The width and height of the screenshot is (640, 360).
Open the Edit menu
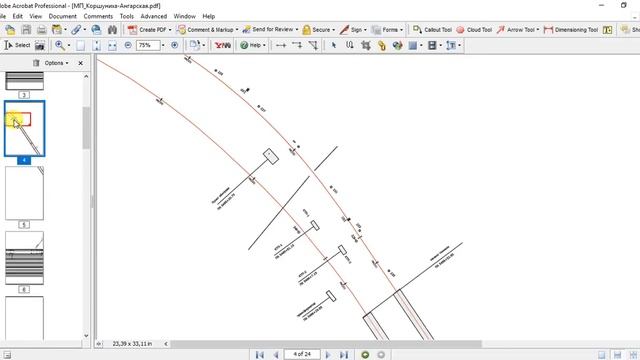click(18, 16)
